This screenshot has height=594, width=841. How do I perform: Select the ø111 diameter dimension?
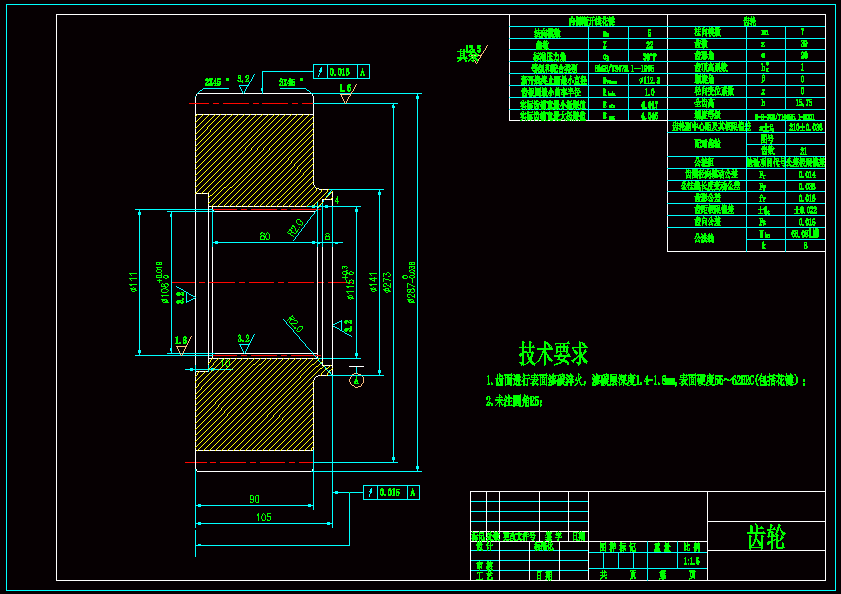(x=133, y=282)
